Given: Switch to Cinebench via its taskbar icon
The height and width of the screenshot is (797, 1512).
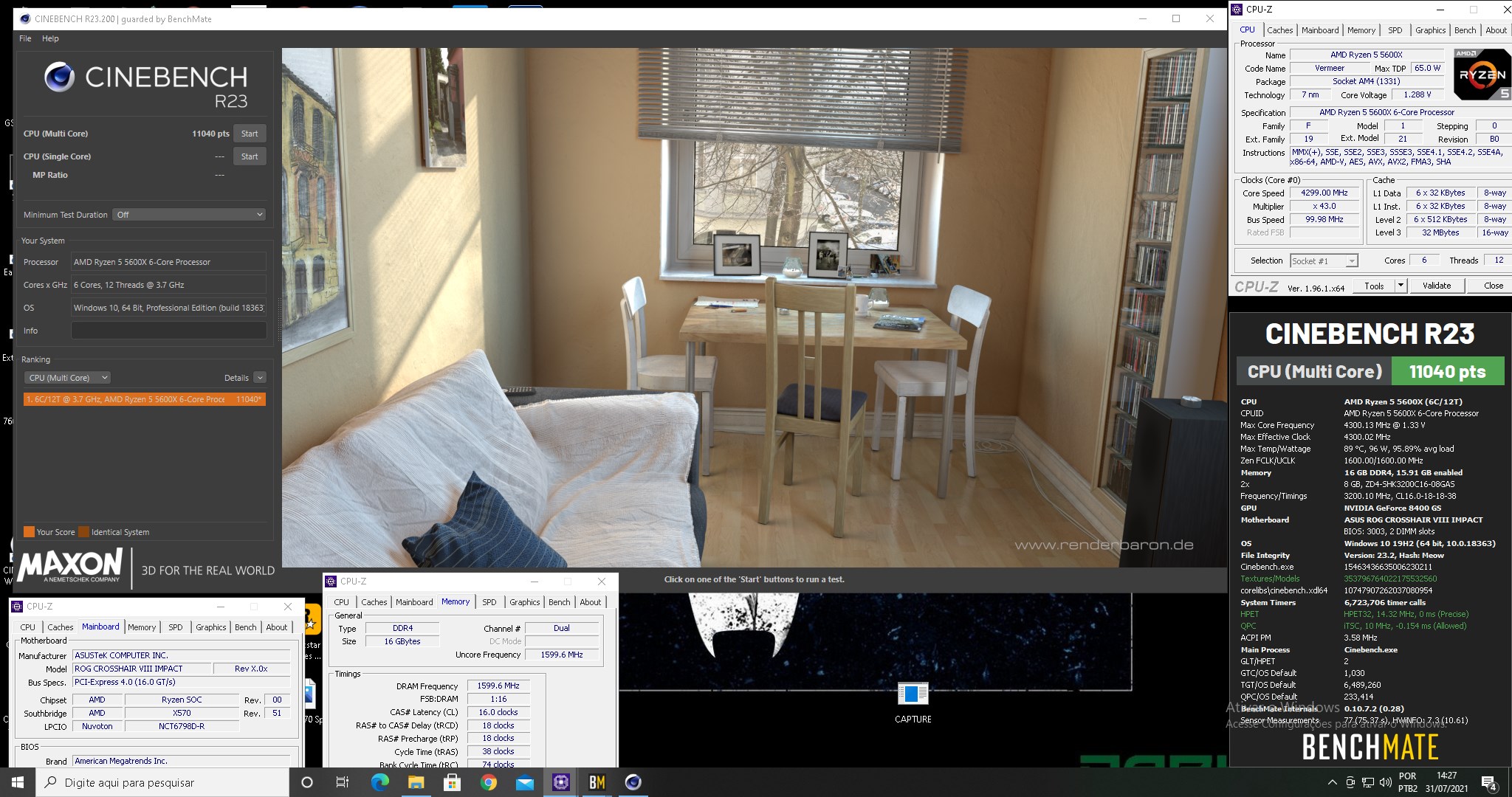Looking at the screenshot, I should pos(633,782).
